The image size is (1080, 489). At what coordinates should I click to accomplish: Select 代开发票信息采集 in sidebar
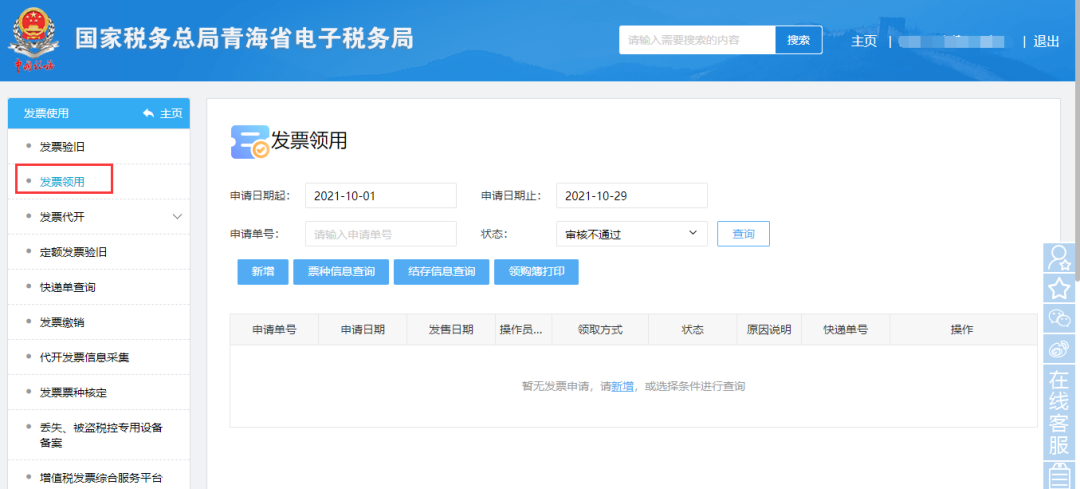[85, 357]
